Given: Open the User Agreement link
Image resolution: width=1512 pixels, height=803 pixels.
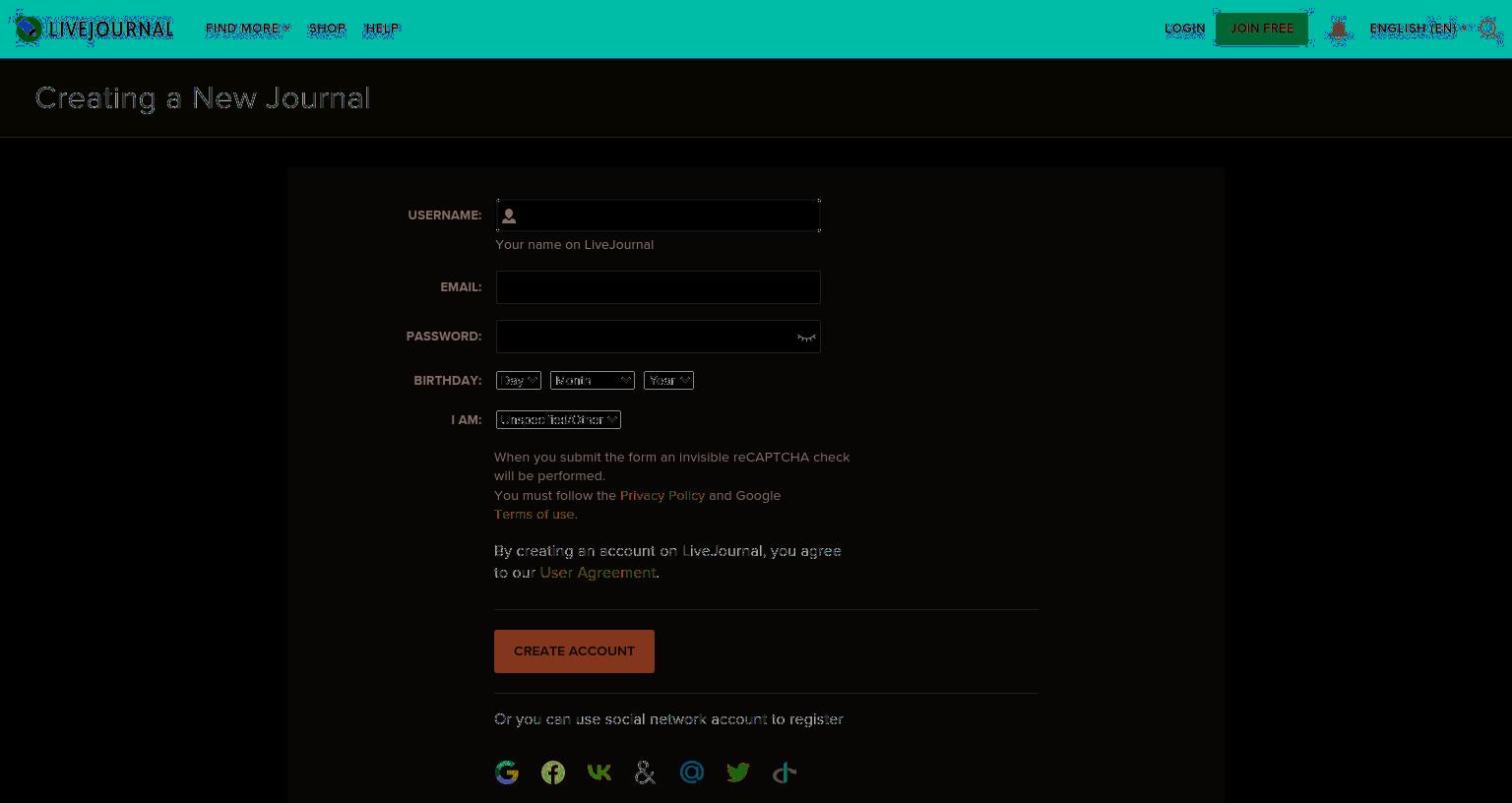Looking at the screenshot, I should 598,573.
